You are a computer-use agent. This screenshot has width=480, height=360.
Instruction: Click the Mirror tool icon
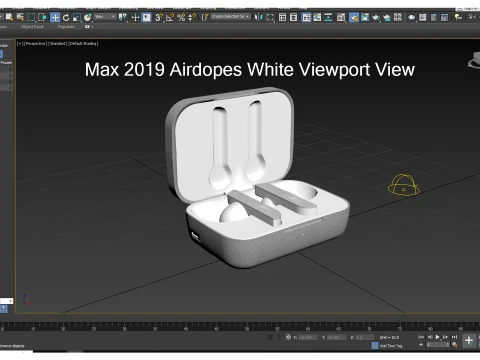coord(258,17)
